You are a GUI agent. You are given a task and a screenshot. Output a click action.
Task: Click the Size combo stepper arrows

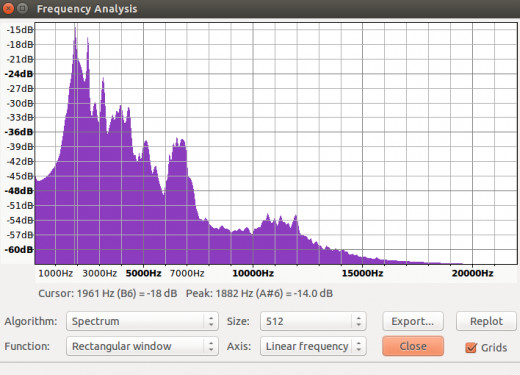tap(359, 321)
